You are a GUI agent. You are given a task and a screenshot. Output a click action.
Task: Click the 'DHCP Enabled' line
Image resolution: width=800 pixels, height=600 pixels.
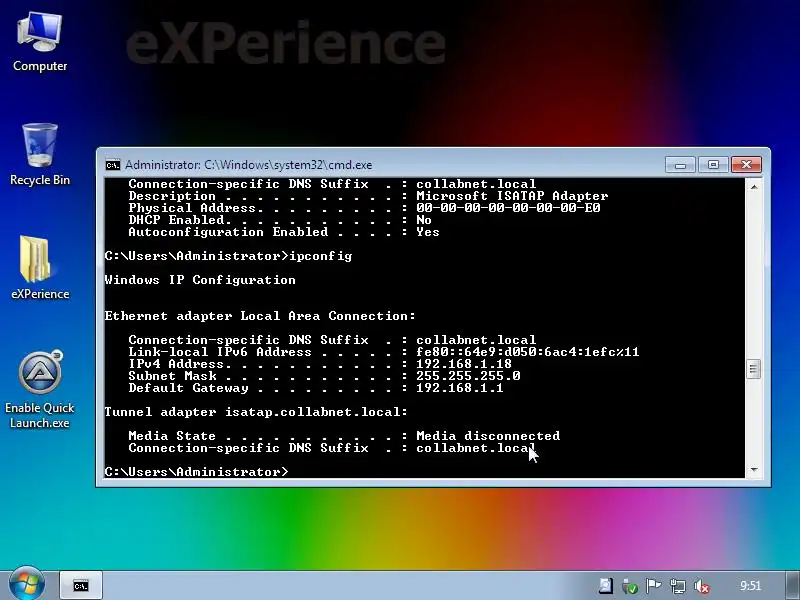280,220
